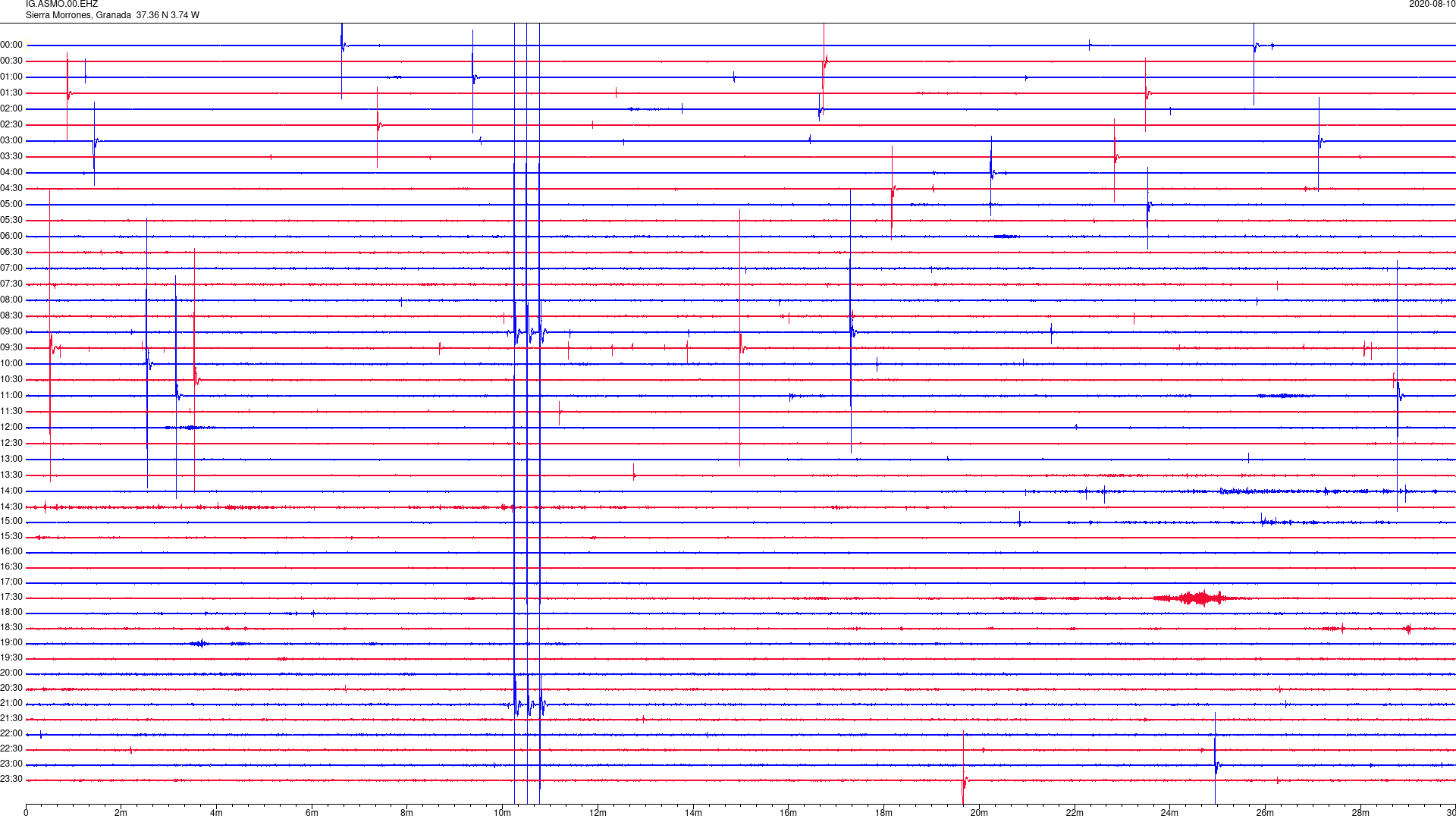1456x819 pixels.
Task: Select the 05:00 time row label
Action: [11, 205]
